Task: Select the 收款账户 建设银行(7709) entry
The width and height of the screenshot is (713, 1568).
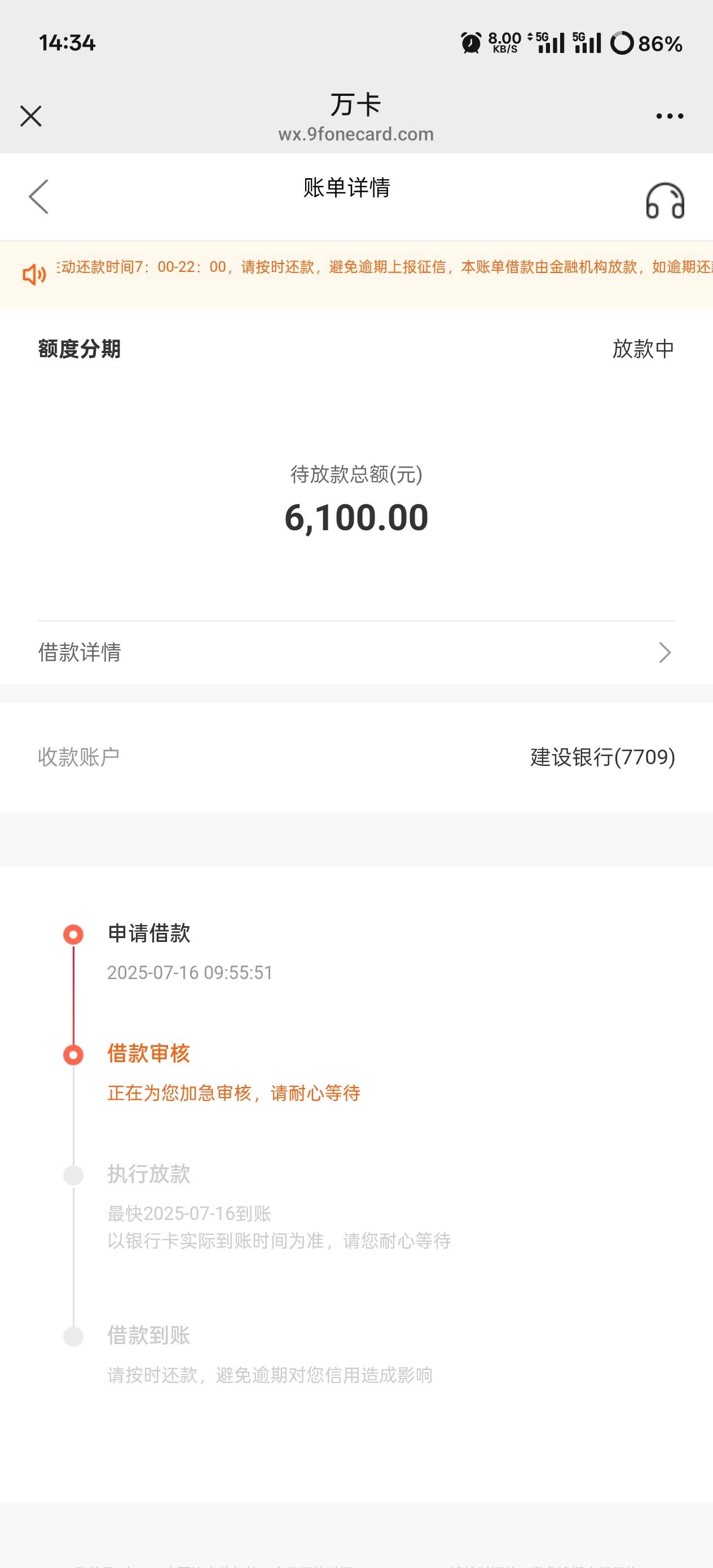Action: click(x=356, y=757)
